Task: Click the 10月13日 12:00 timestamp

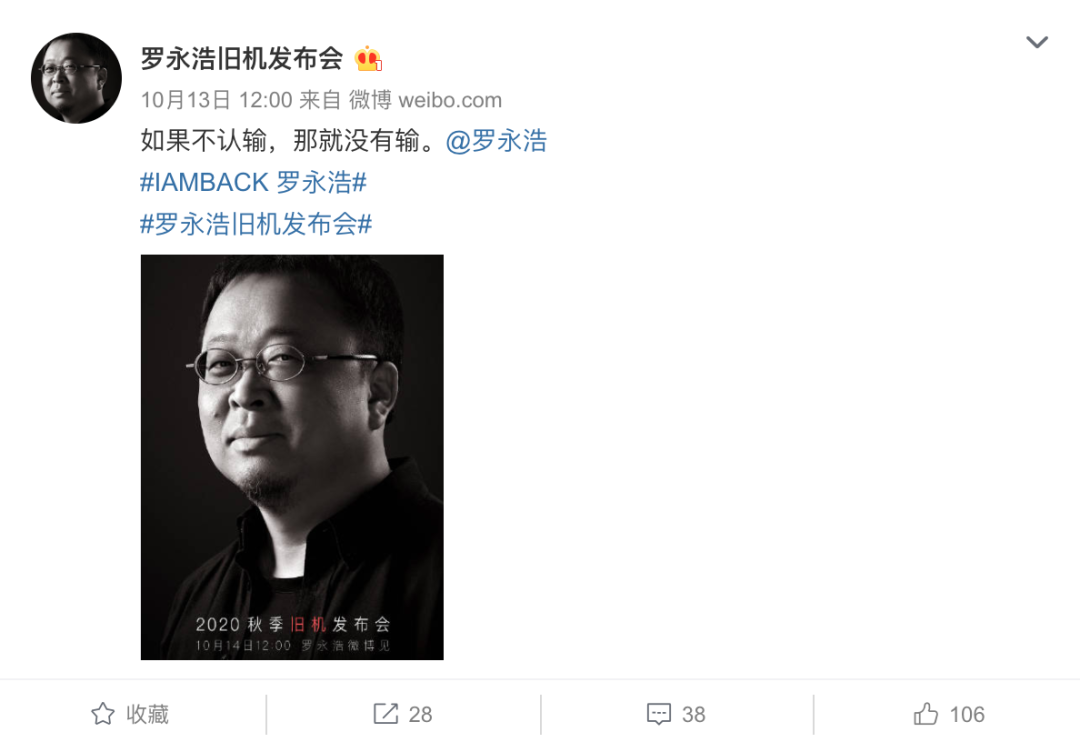Action: (216, 100)
